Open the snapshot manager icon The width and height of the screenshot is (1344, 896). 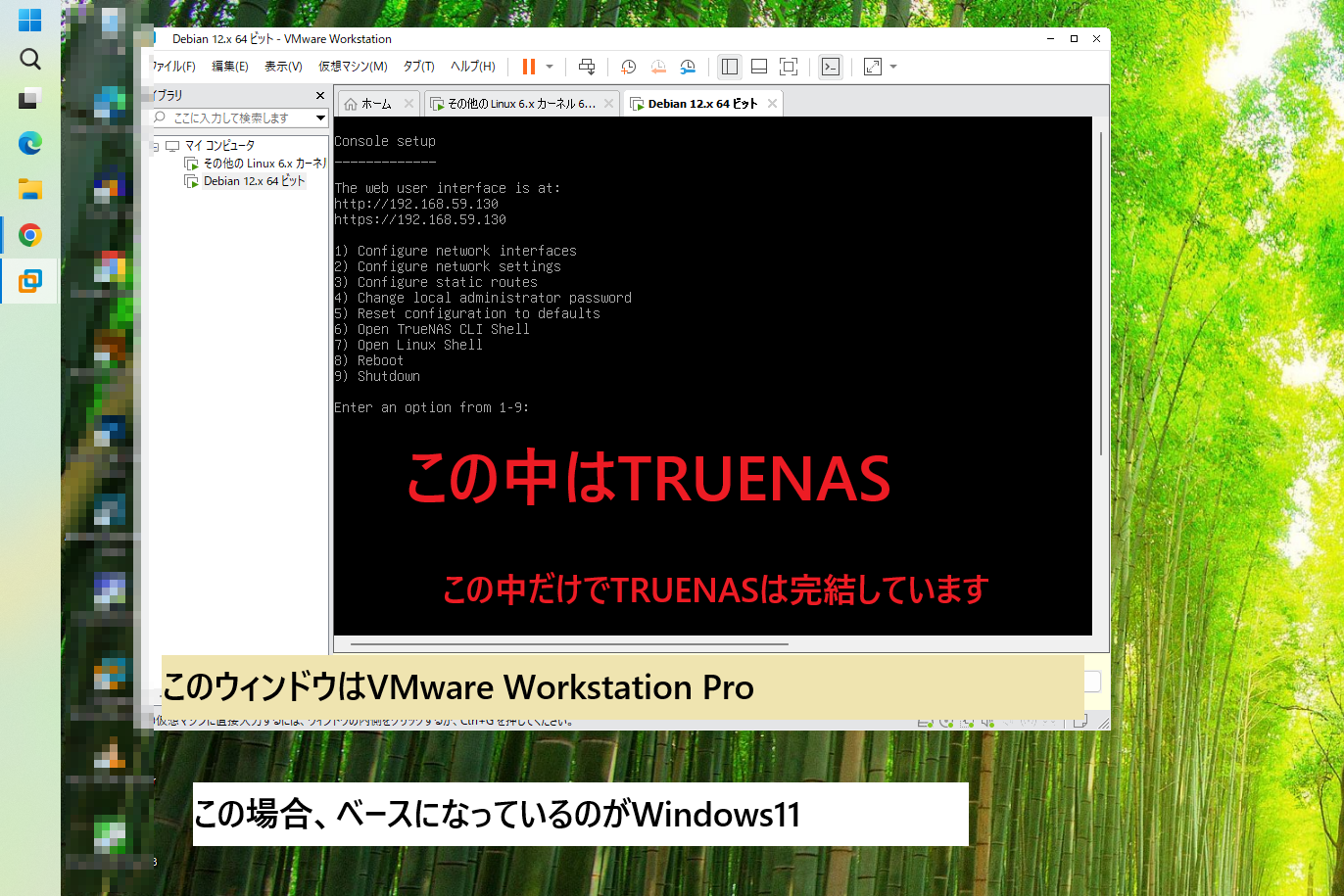point(688,67)
